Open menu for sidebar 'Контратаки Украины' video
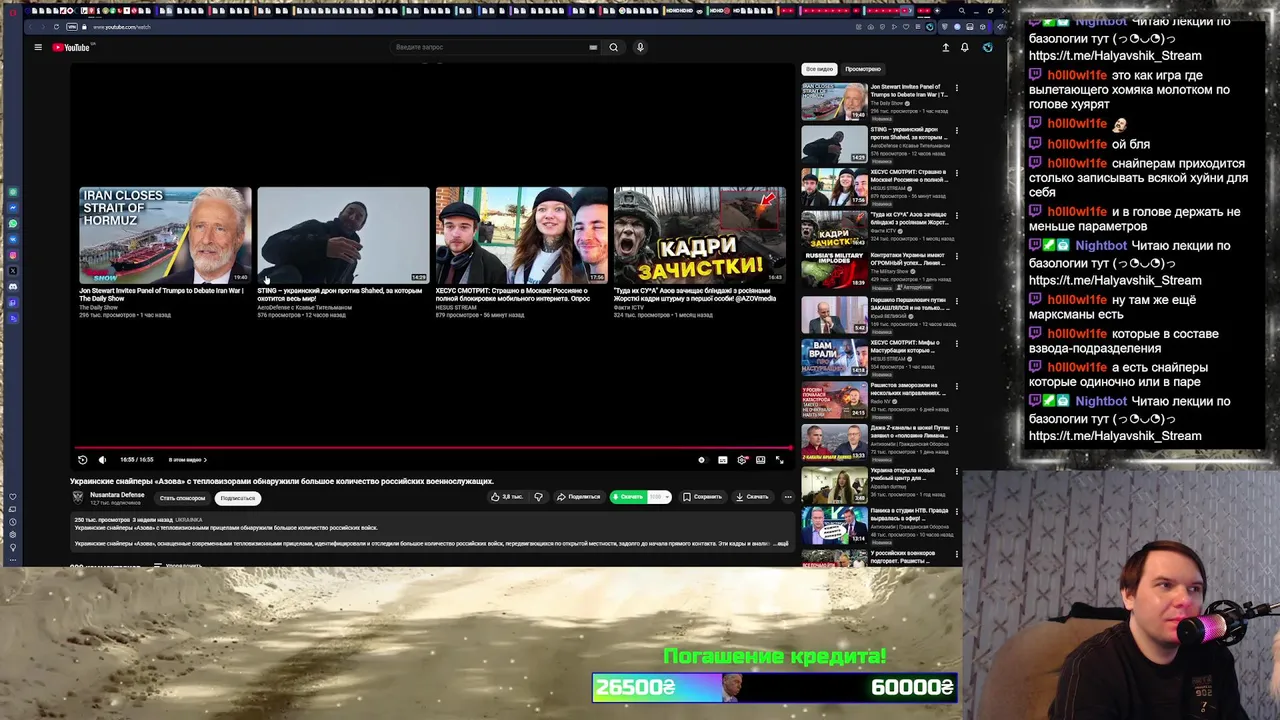The width and height of the screenshot is (1280, 720). click(x=956, y=258)
